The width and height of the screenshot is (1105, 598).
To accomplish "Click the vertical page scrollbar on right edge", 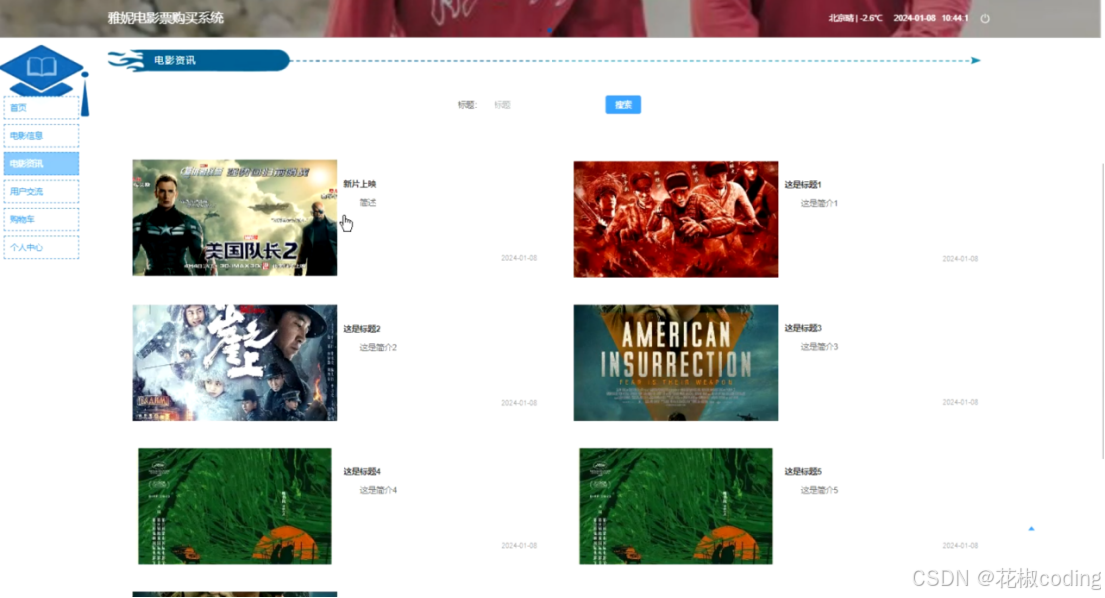I will point(1102,310).
